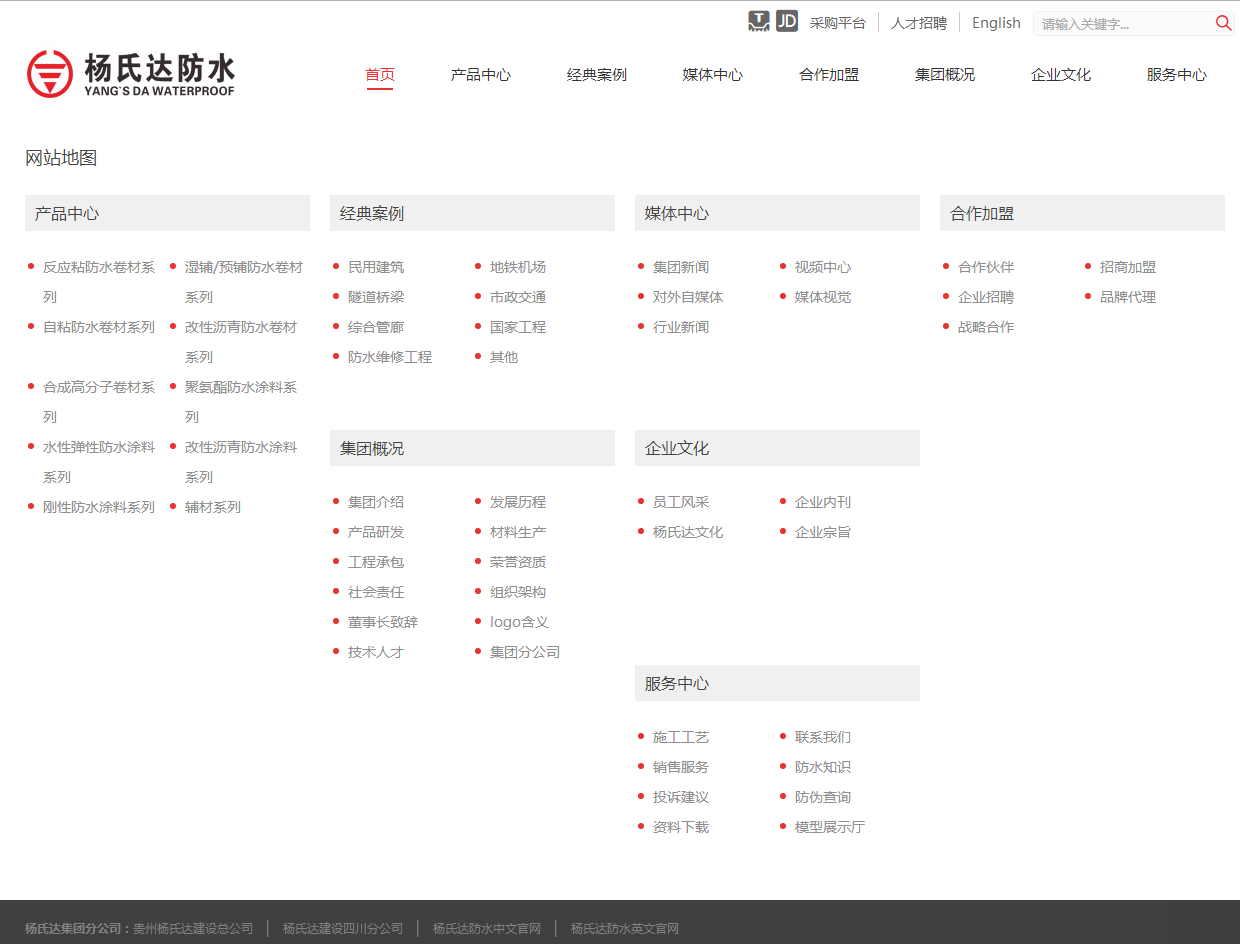
Task: View the 集团分公司 page link
Action: click(x=525, y=652)
